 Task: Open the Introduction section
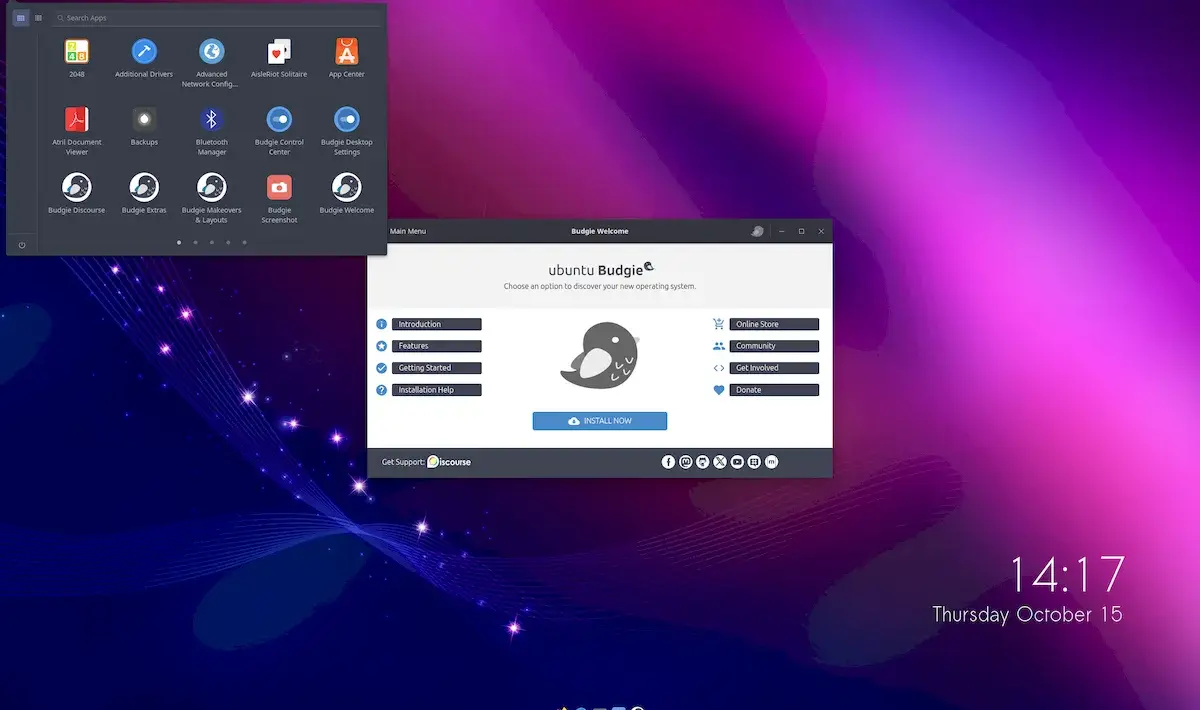click(x=437, y=324)
